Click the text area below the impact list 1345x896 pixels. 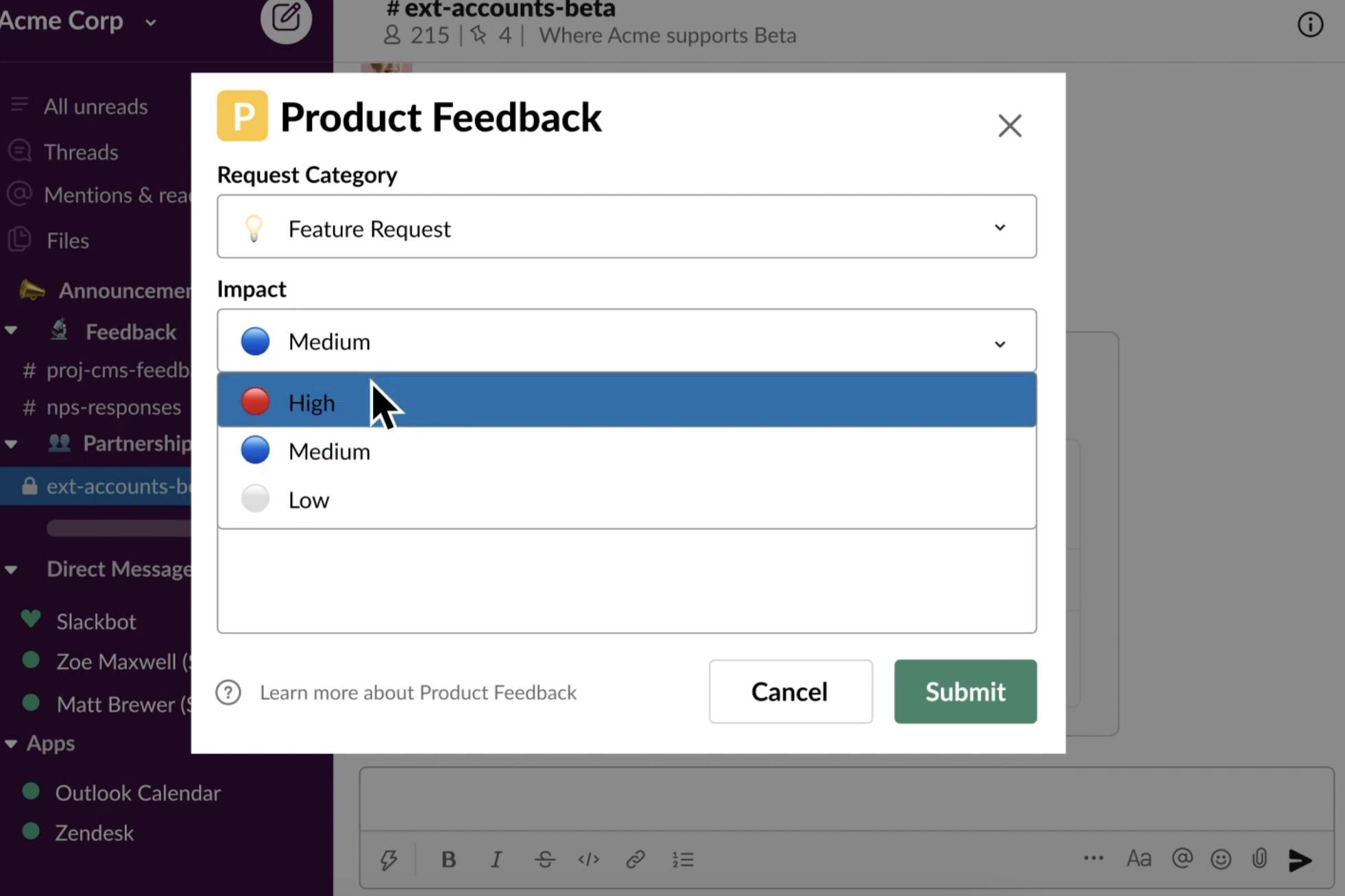pos(627,580)
